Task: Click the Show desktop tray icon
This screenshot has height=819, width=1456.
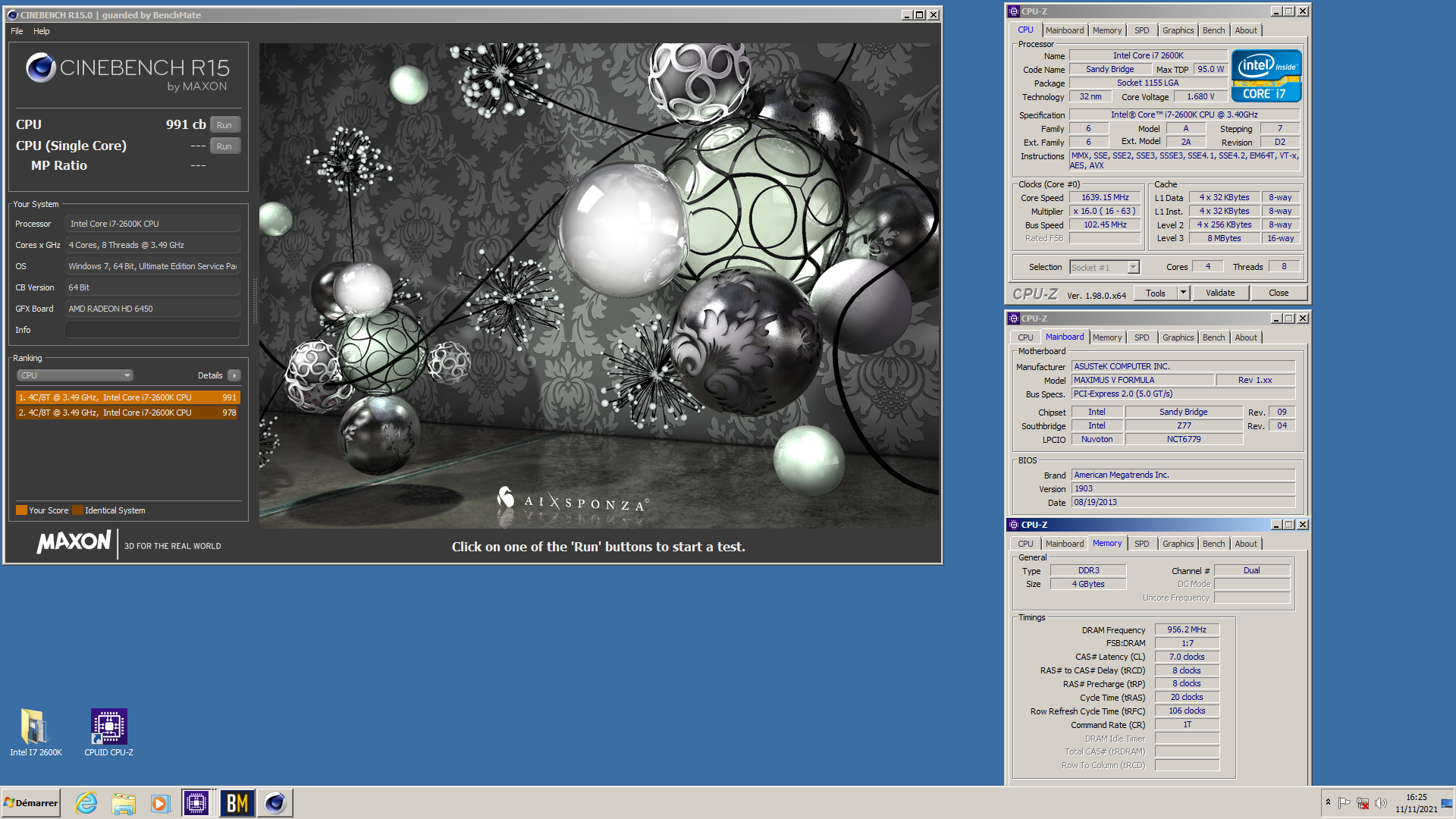Action: (1448, 803)
